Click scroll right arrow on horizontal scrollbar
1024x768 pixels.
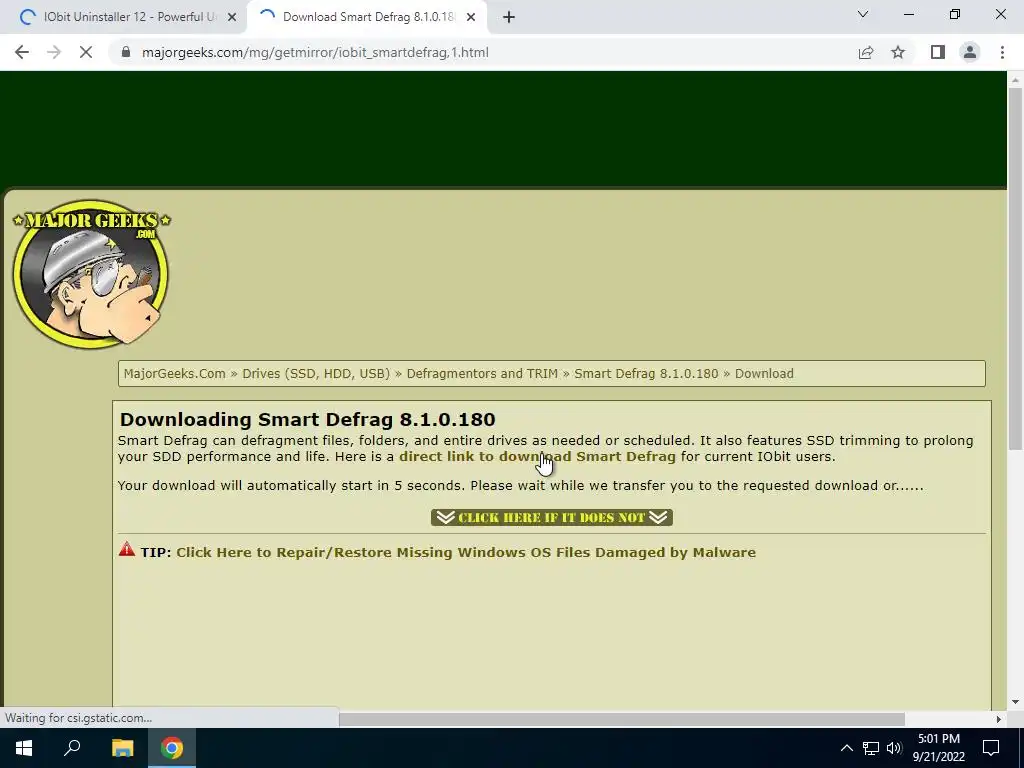click(x=998, y=719)
